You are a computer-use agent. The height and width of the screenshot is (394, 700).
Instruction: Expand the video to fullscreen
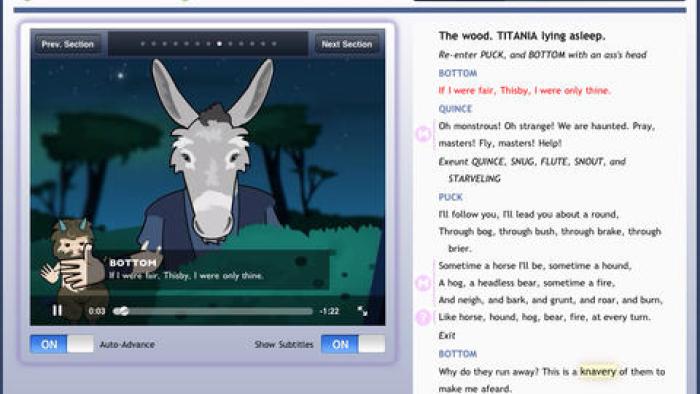pyautogui.click(x=362, y=311)
